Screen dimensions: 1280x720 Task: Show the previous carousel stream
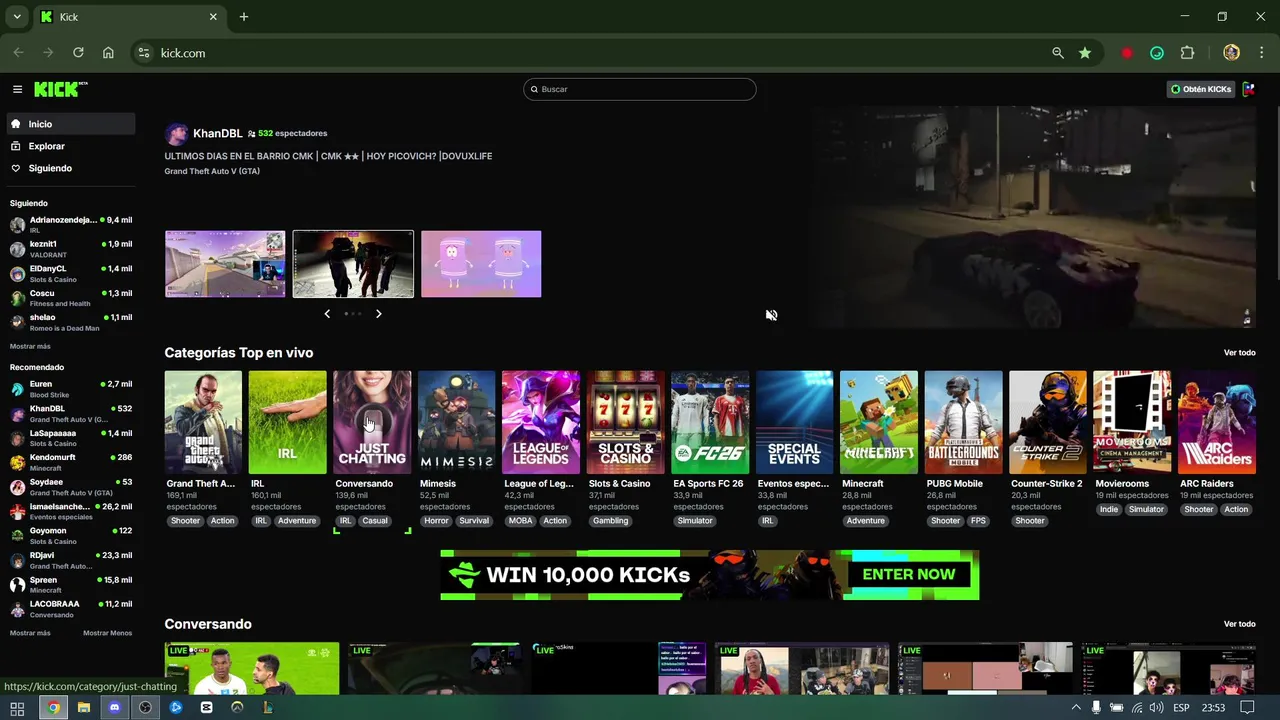pyautogui.click(x=327, y=314)
